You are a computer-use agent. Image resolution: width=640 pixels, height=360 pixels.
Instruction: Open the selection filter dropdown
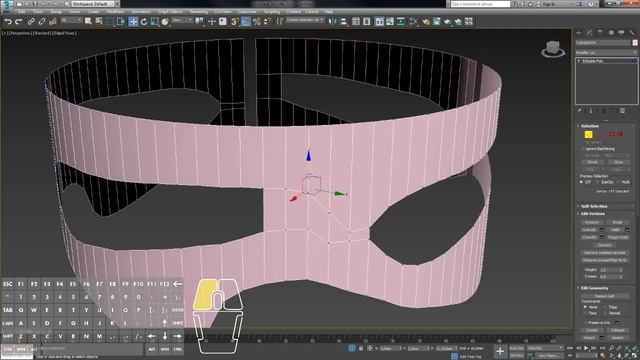point(71,20)
